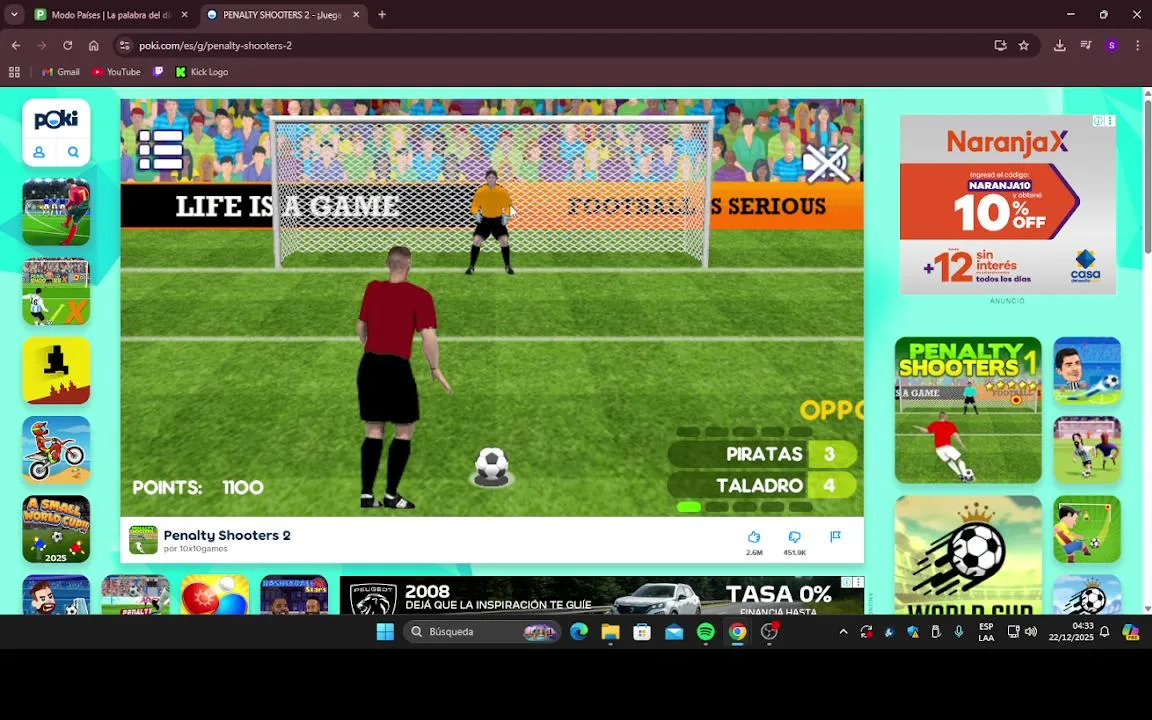Image resolution: width=1152 pixels, height=720 pixels.
Task: Open Microsoft Store from the taskbar
Action: click(x=641, y=632)
